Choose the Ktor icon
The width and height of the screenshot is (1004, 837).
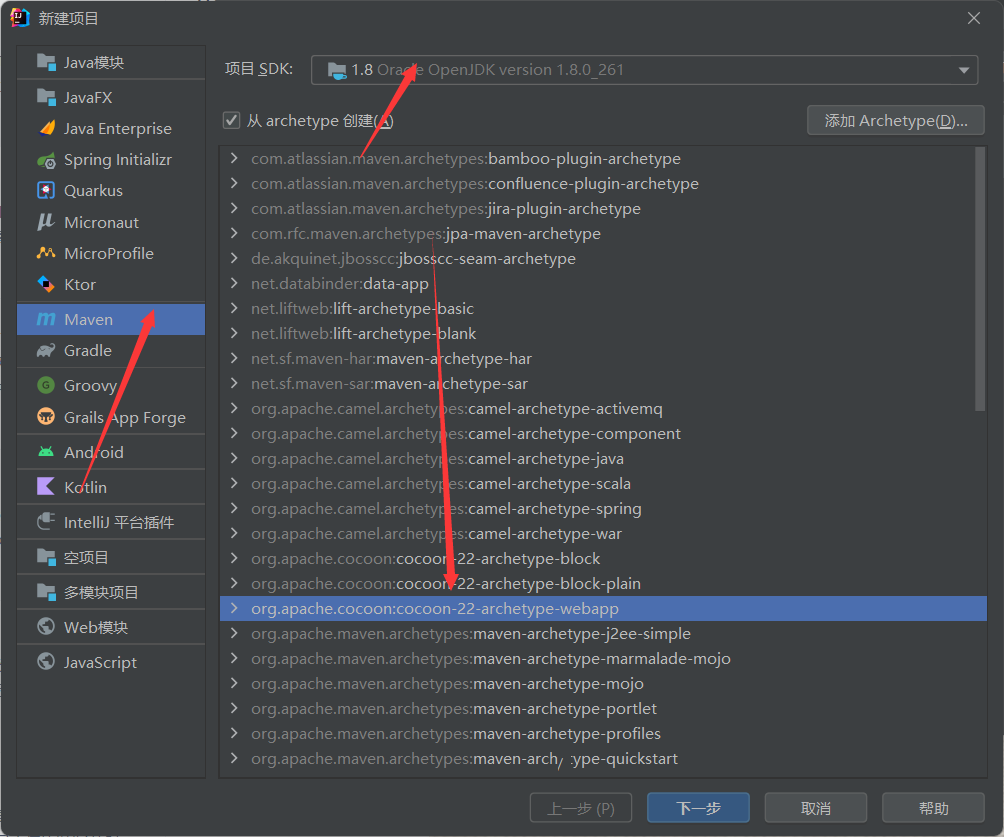(46, 284)
